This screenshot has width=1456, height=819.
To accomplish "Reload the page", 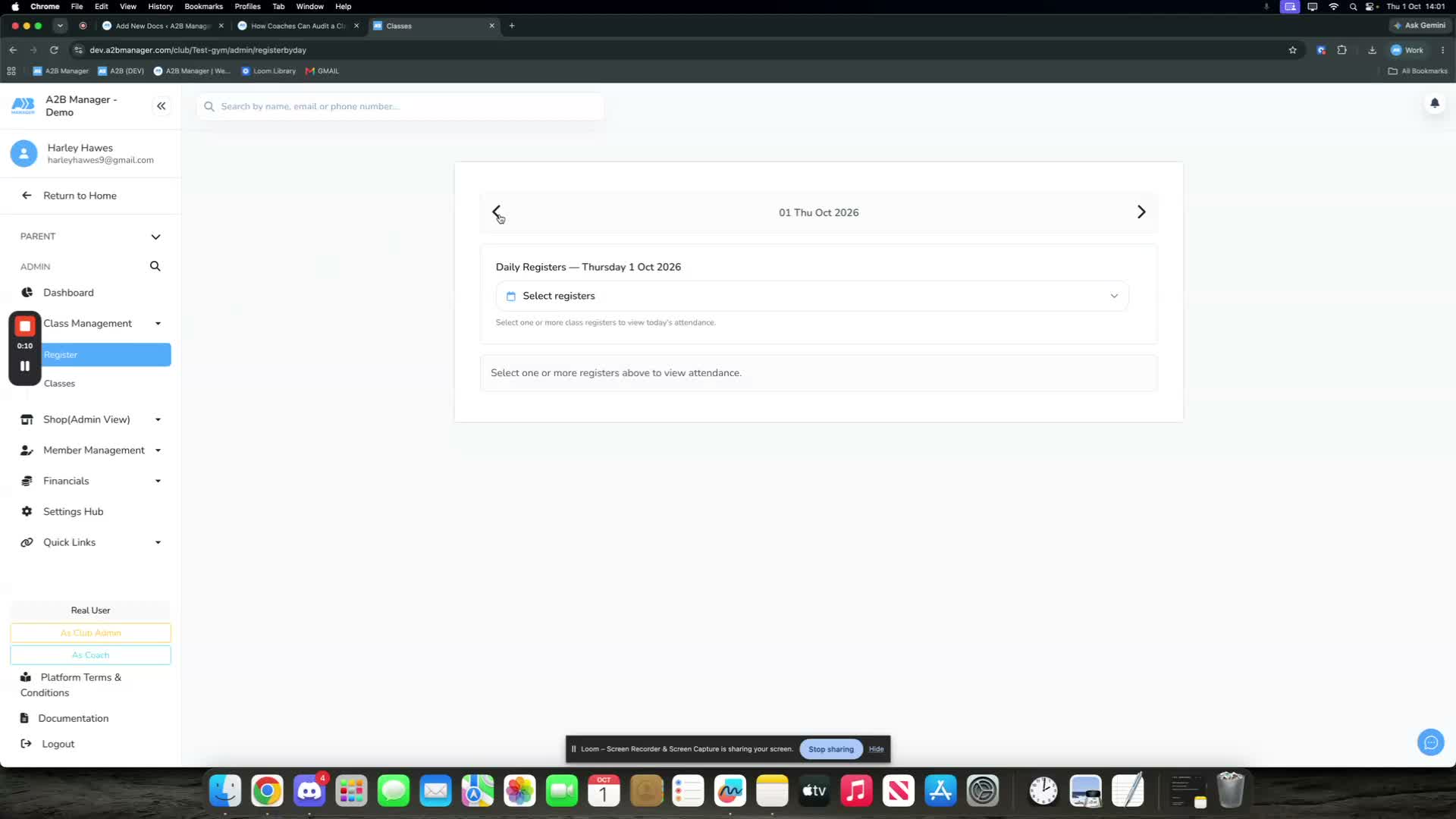I will [x=54, y=50].
